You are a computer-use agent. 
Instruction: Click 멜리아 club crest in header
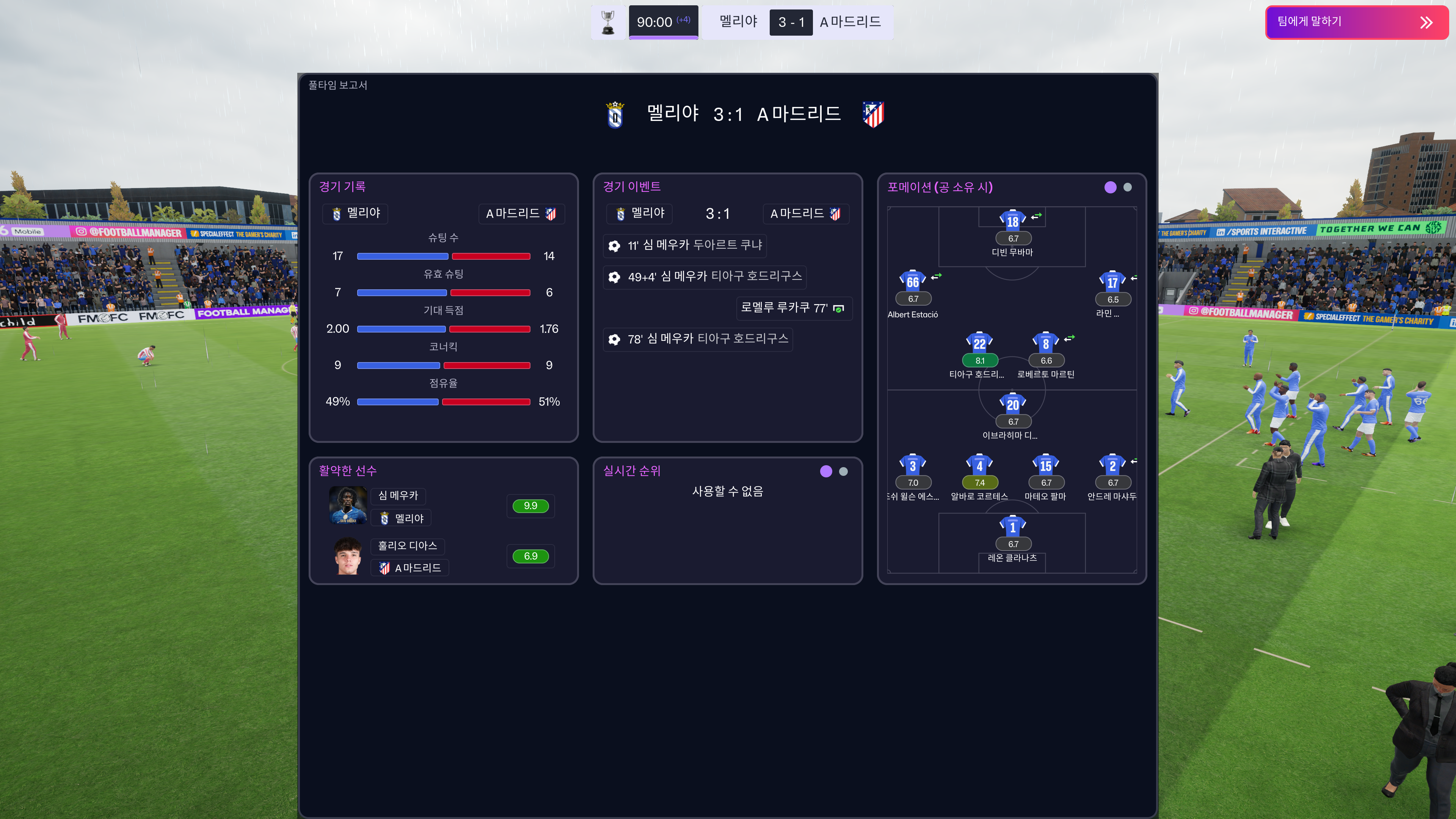[615, 115]
